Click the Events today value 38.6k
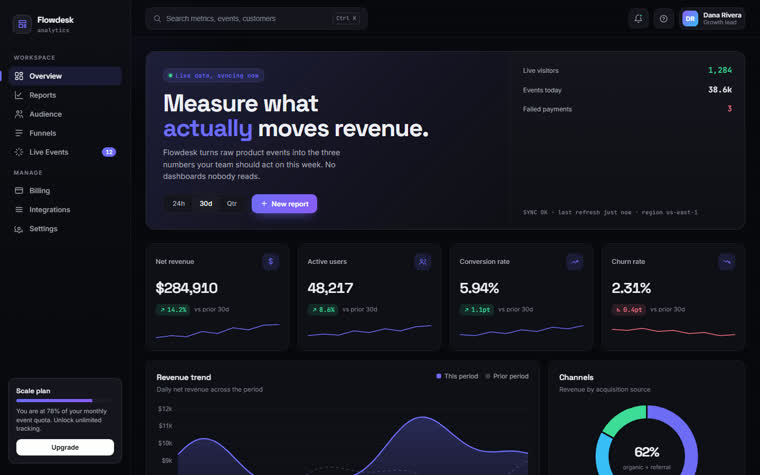 point(720,90)
